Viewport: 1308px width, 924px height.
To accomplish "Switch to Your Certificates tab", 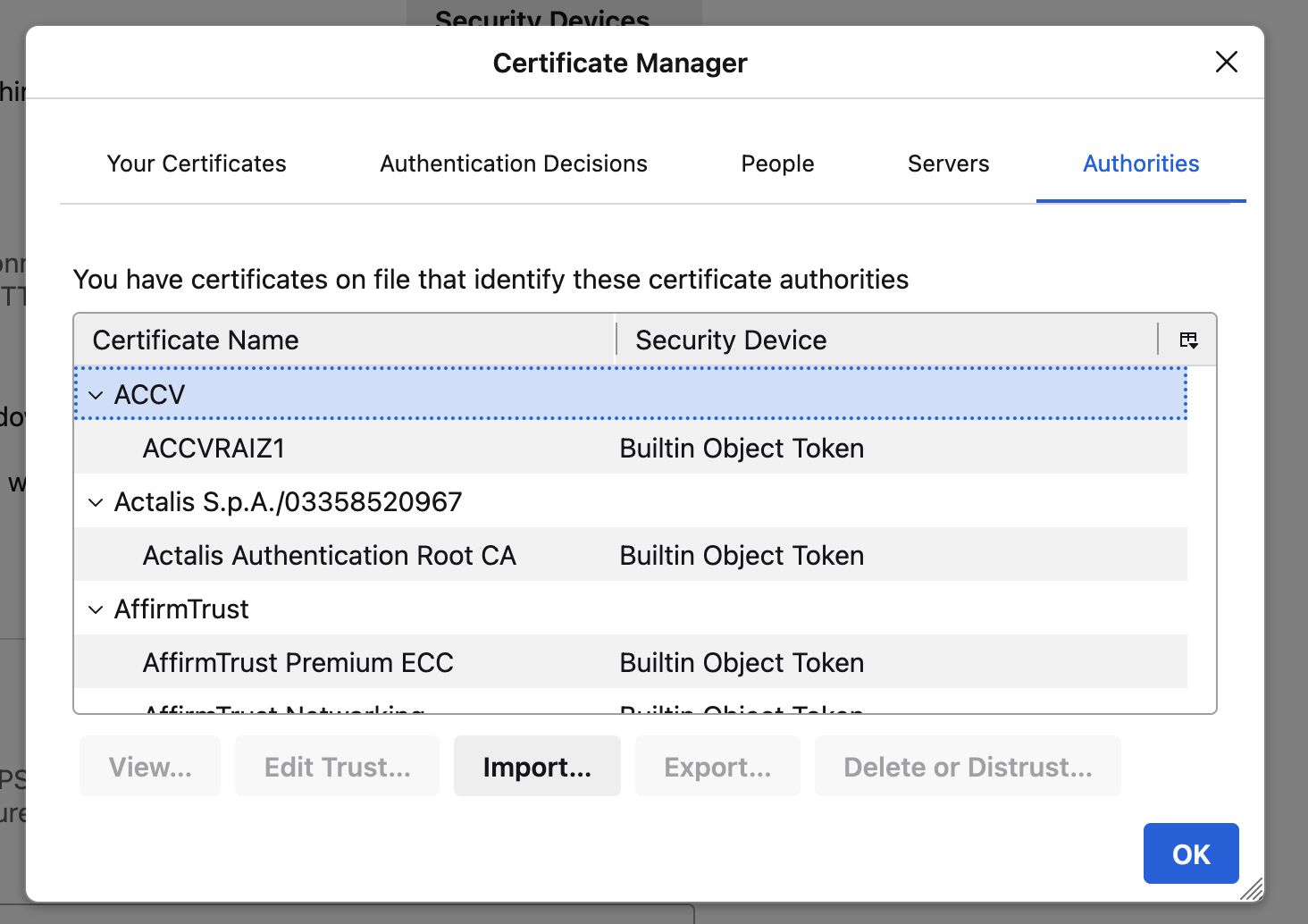I will [x=197, y=164].
